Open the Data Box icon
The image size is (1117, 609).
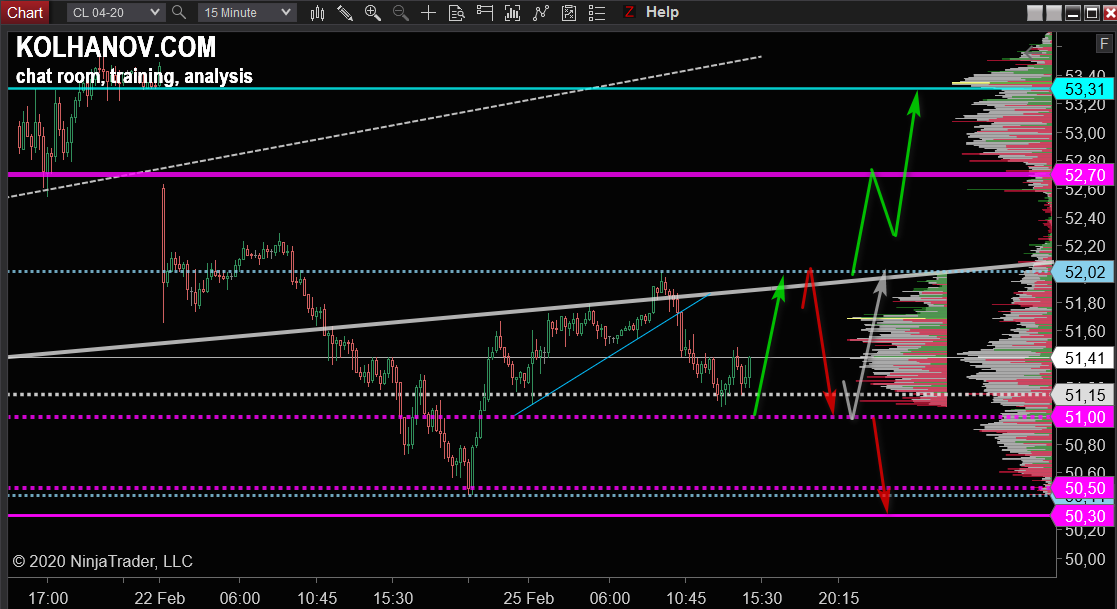[x=456, y=12]
